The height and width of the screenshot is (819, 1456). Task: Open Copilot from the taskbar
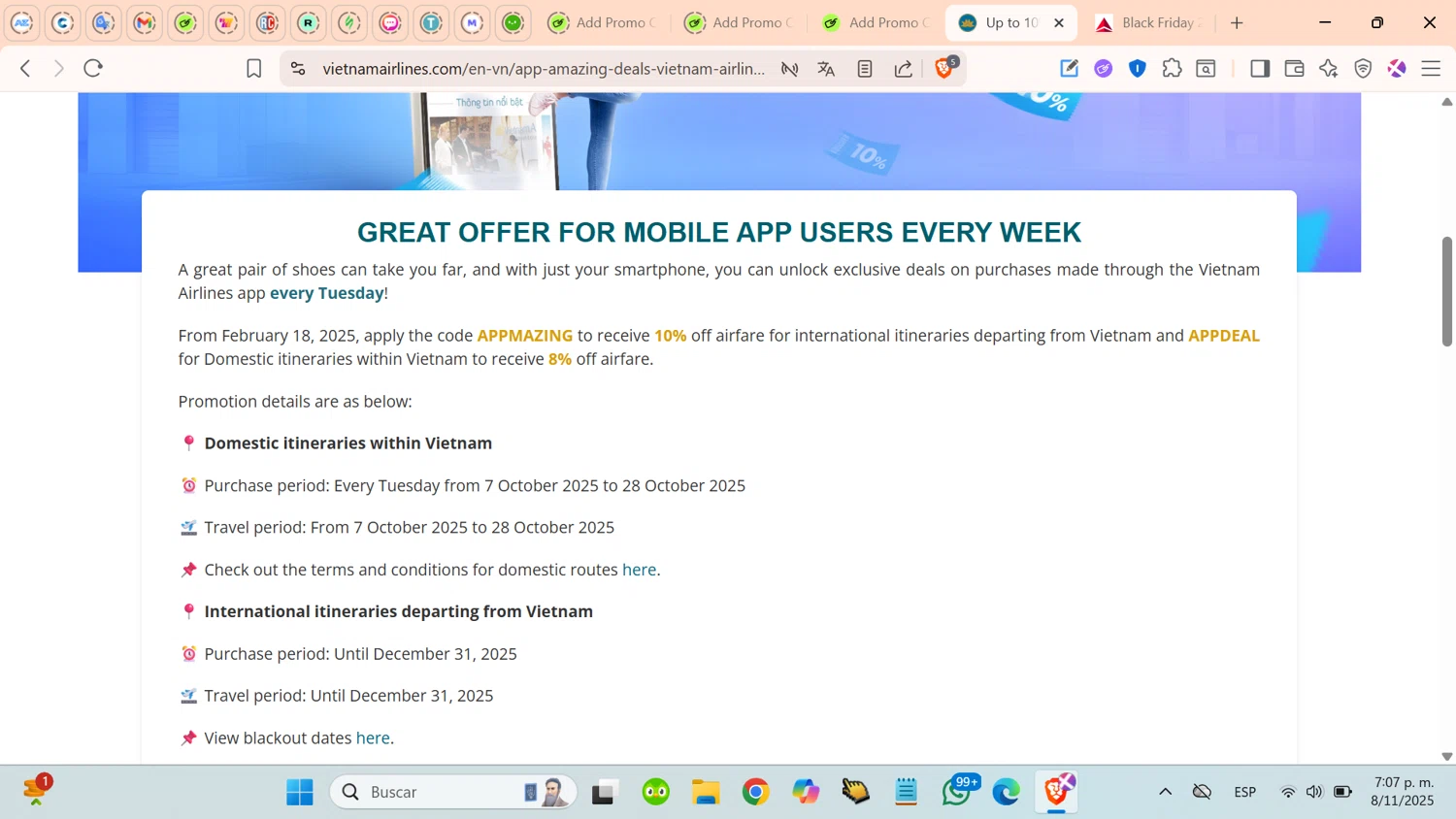tap(806, 792)
